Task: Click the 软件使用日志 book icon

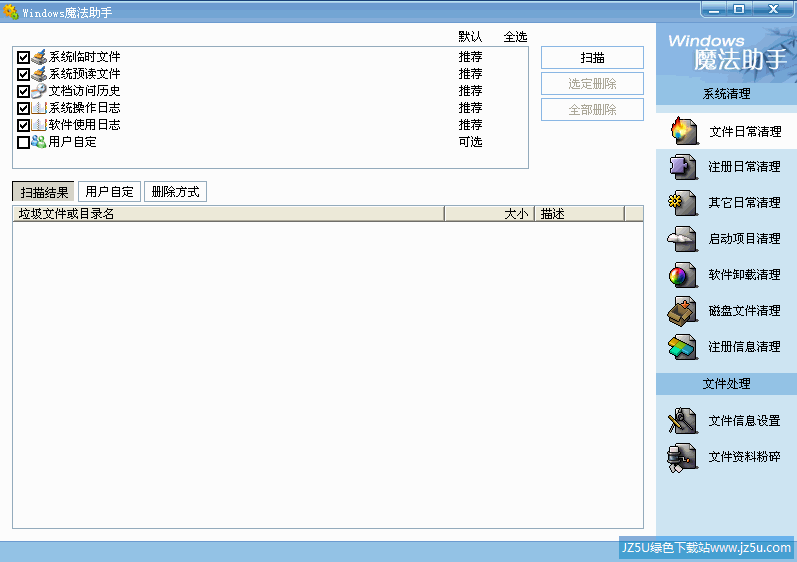Action: click(39, 125)
